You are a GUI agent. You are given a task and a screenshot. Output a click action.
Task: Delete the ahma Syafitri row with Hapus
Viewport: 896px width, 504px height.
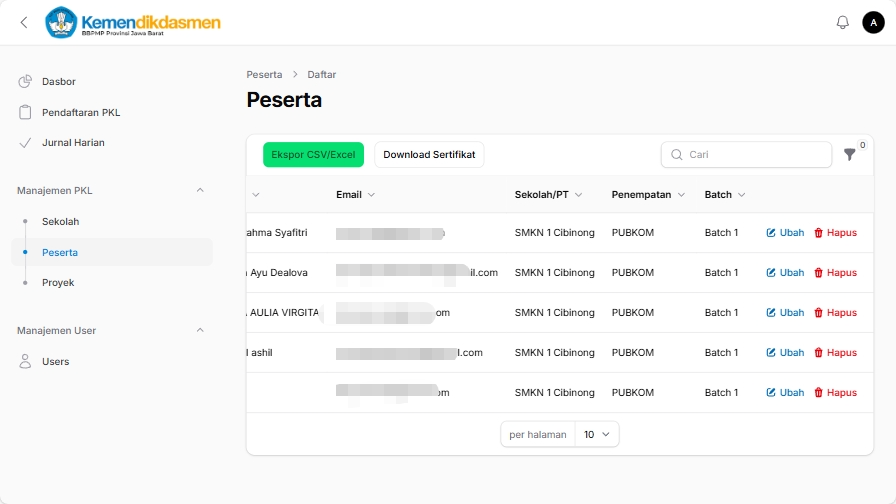(835, 233)
